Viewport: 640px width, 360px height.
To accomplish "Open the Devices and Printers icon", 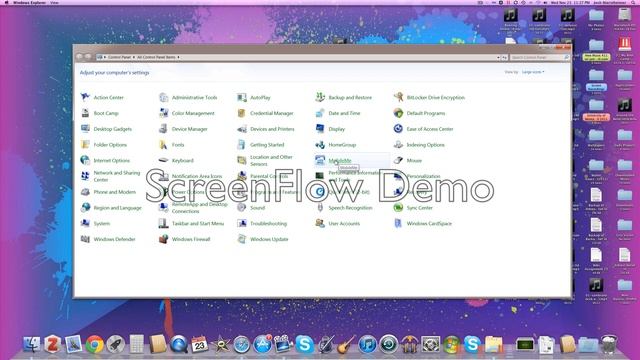I will click(x=242, y=129).
